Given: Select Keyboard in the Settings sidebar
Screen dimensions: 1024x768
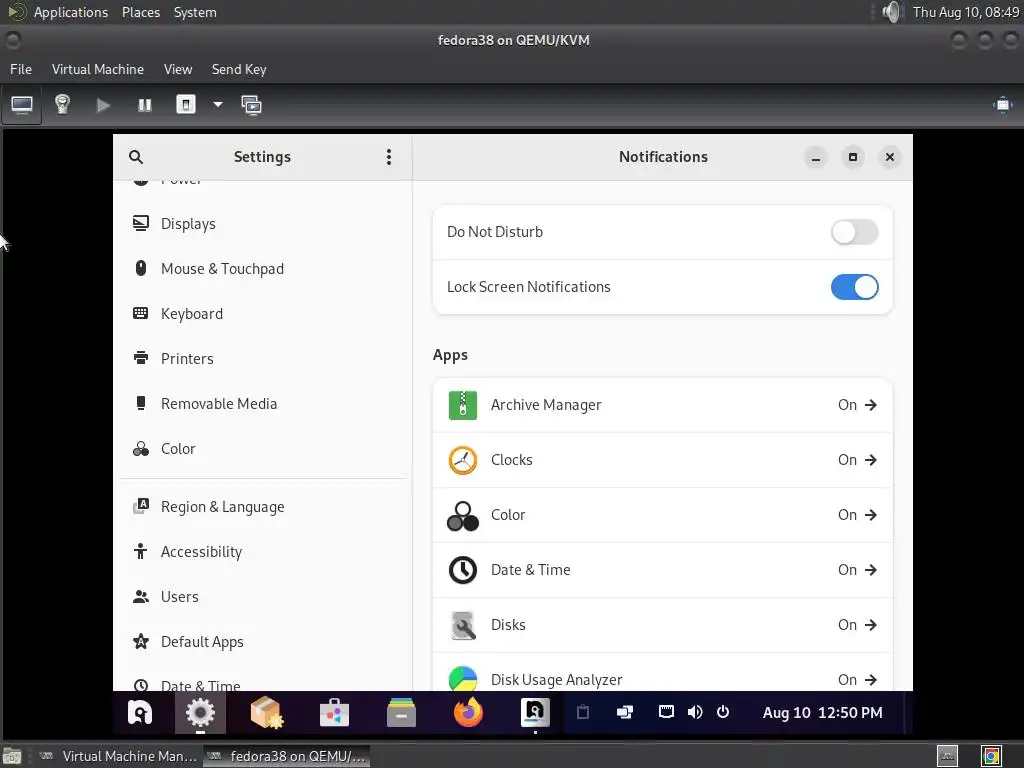Looking at the screenshot, I should [263, 314].
